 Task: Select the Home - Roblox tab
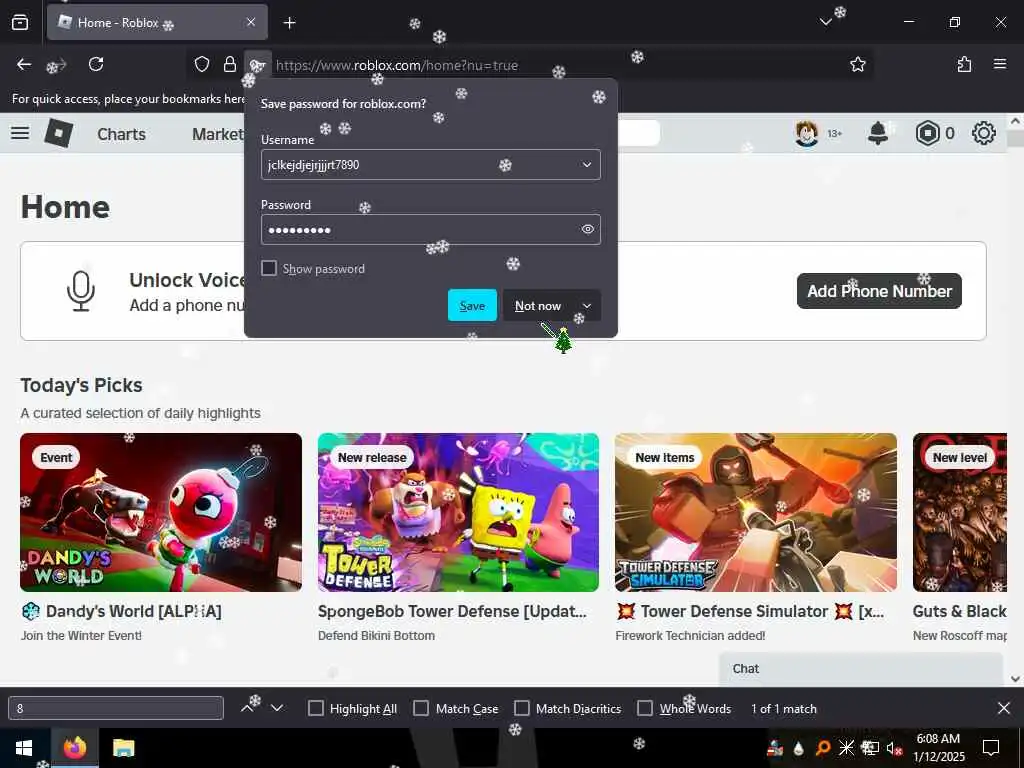[x=157, y=22]
